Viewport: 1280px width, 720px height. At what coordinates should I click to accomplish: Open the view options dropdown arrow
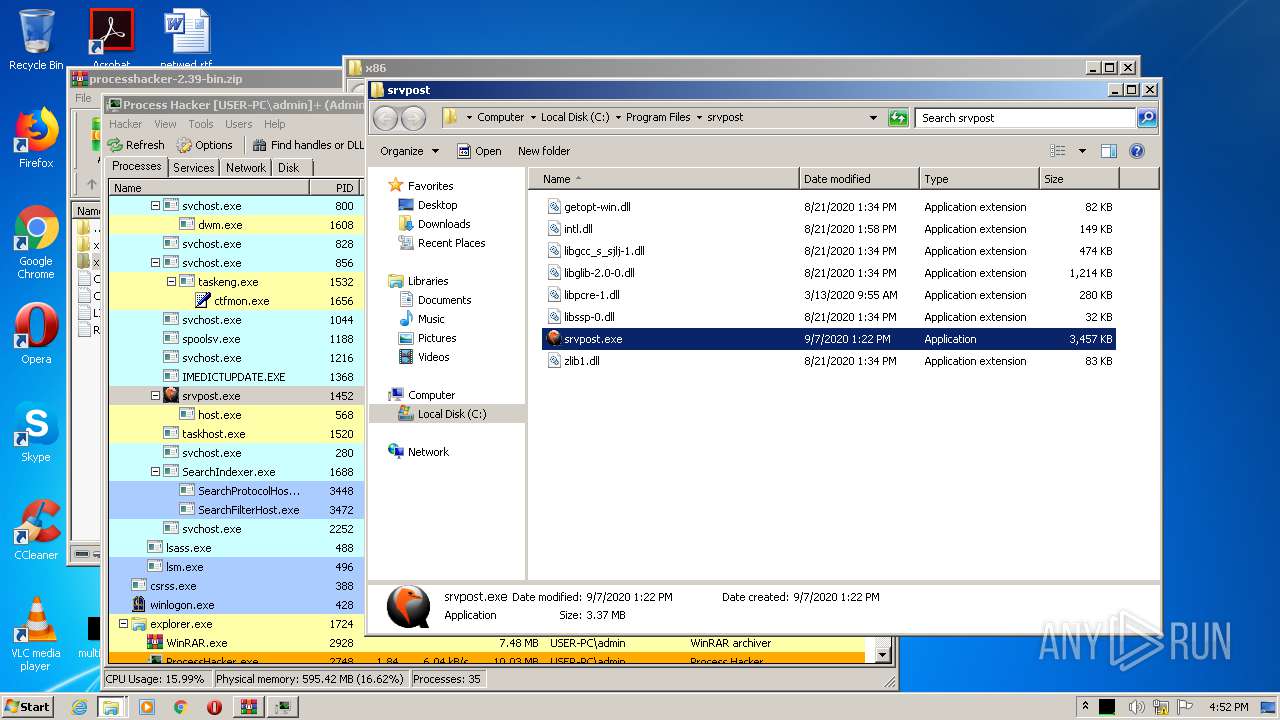tap(1082, 151)
